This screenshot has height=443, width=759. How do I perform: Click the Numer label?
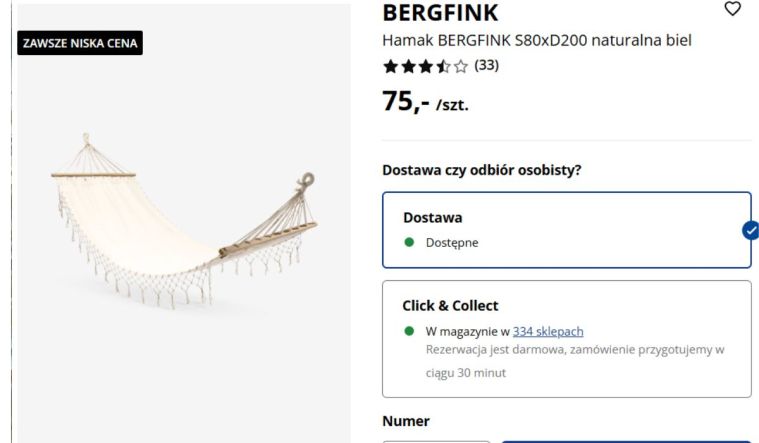tap(406, 421)
